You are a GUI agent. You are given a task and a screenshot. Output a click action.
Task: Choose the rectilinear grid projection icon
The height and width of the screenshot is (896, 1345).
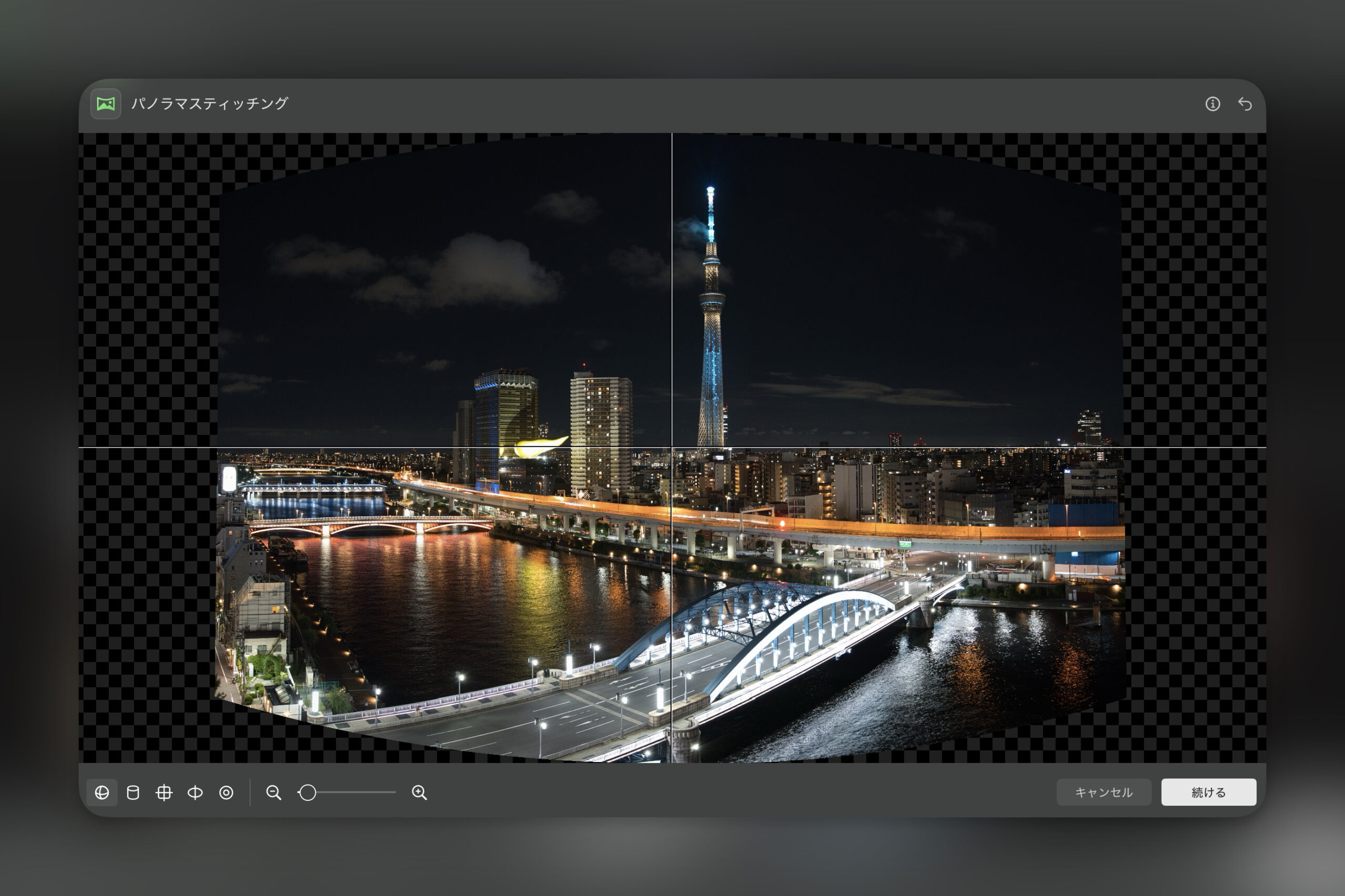(x=164, y=793)
